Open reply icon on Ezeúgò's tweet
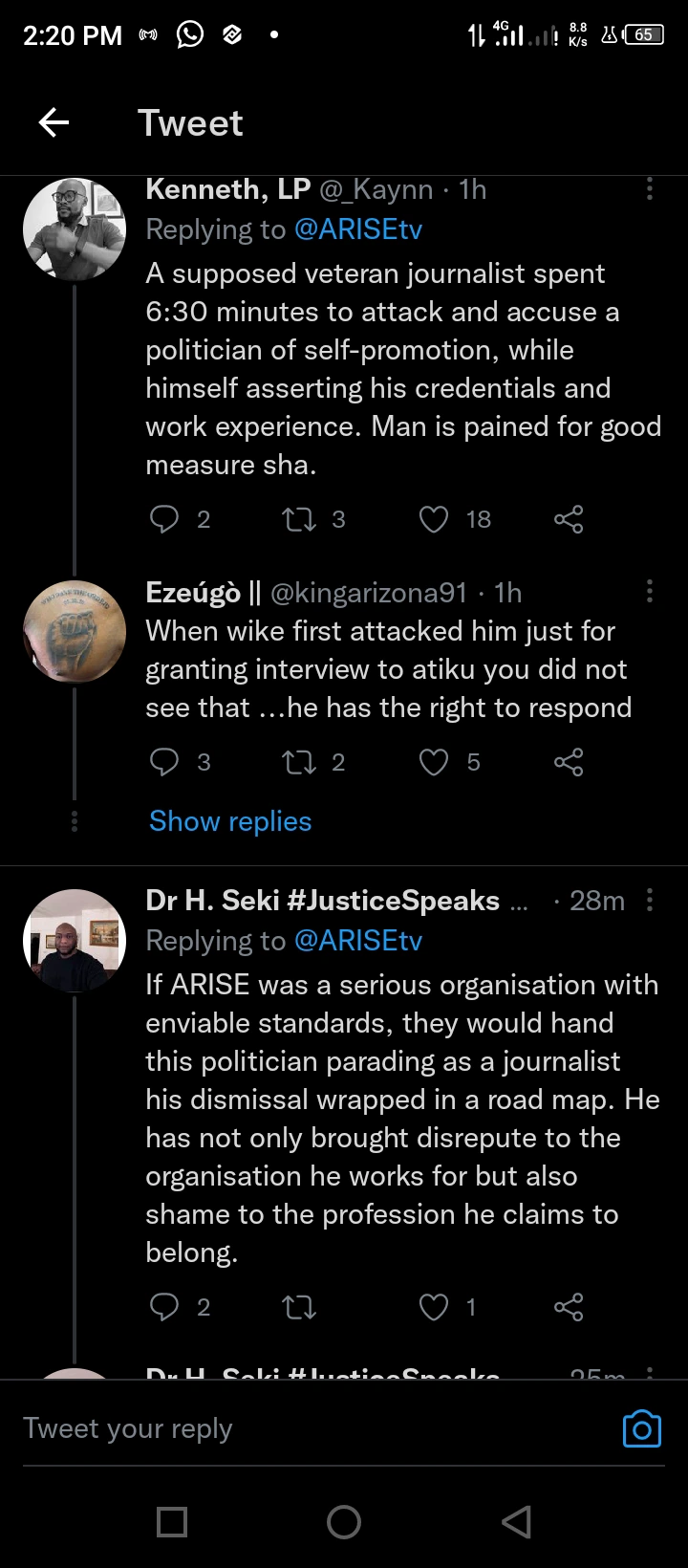The height and width of the screenshot is (1568, 688). click(x=164, y=762)
